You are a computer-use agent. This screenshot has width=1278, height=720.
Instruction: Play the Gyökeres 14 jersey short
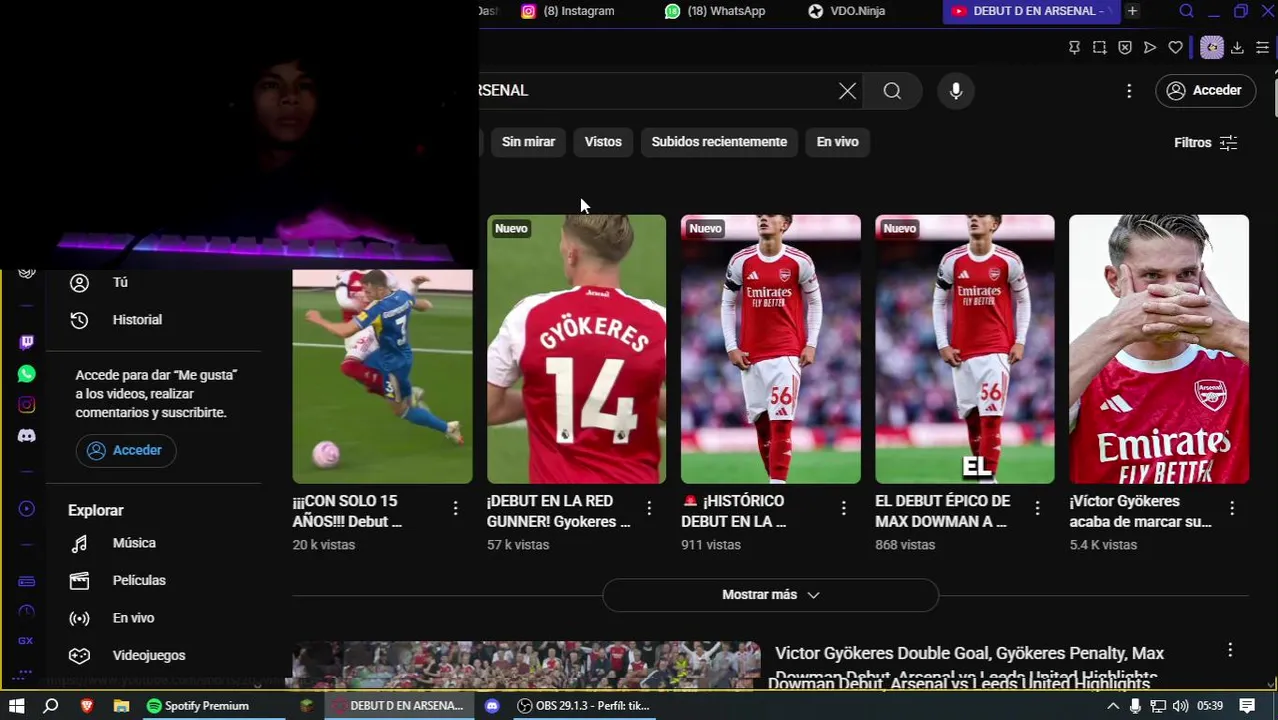[576, 349]
